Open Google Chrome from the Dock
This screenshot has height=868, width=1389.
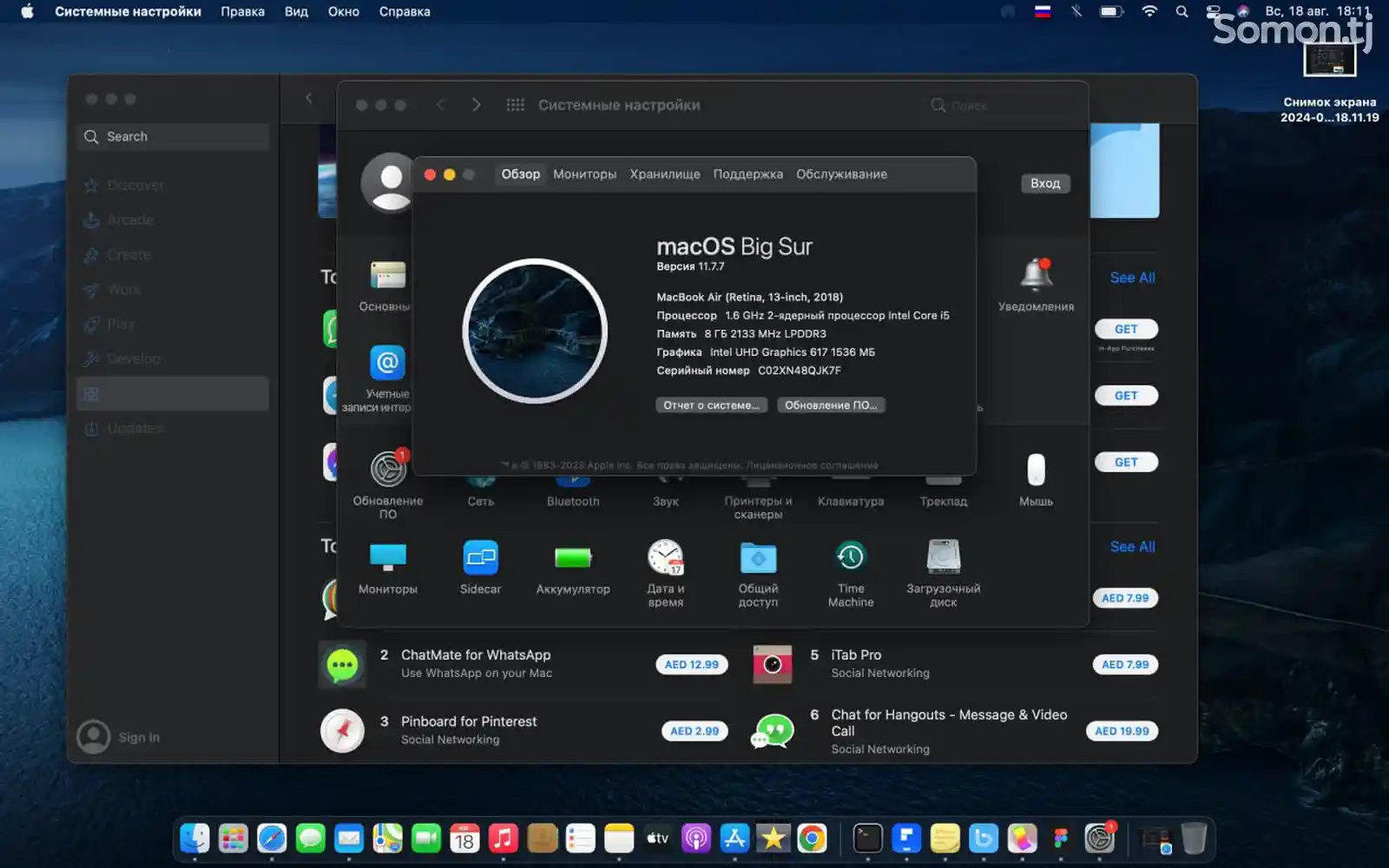coord(812,838)
